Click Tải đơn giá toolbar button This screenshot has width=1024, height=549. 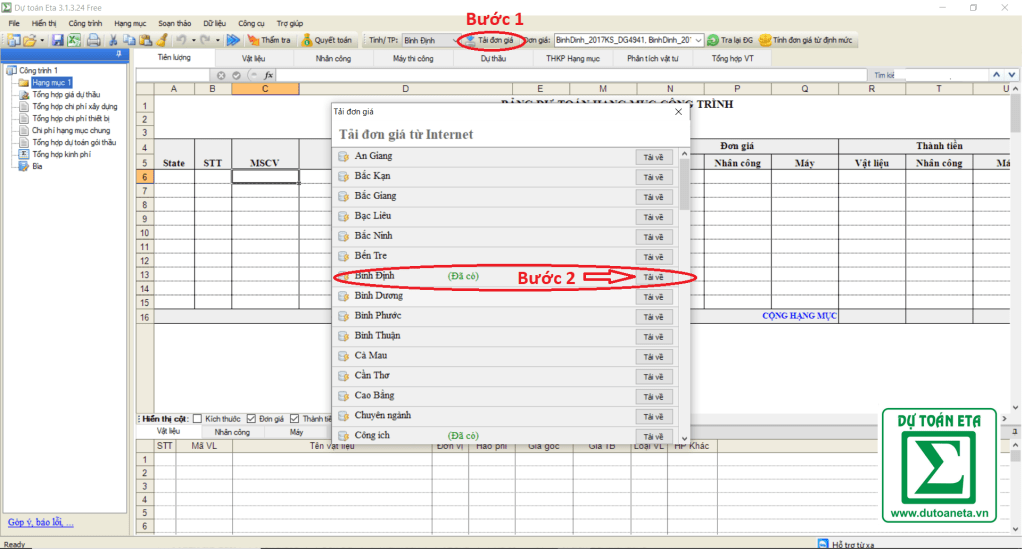(490, 40)
